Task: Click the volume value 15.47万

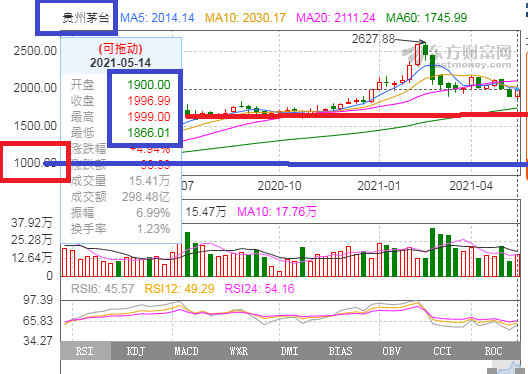Action: [206, 212]
